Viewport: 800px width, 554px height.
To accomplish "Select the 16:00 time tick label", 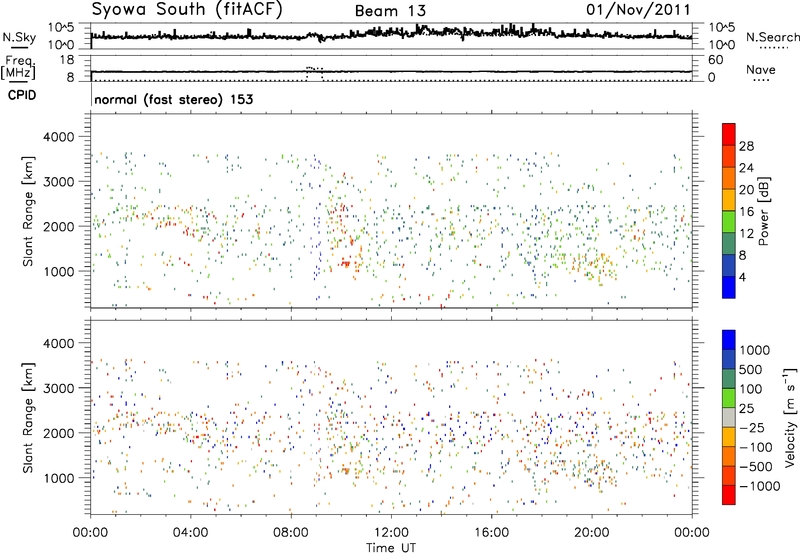I will click(491, 533).
